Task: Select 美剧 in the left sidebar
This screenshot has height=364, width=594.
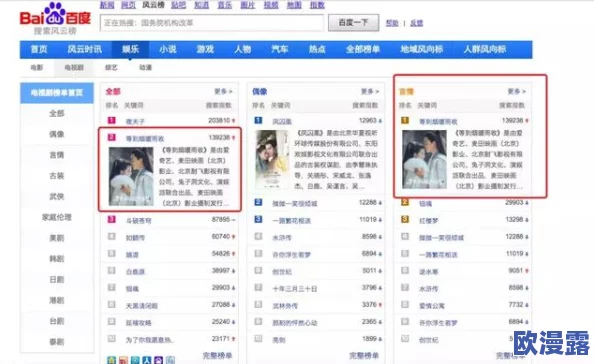Action: tap(57, 238)
